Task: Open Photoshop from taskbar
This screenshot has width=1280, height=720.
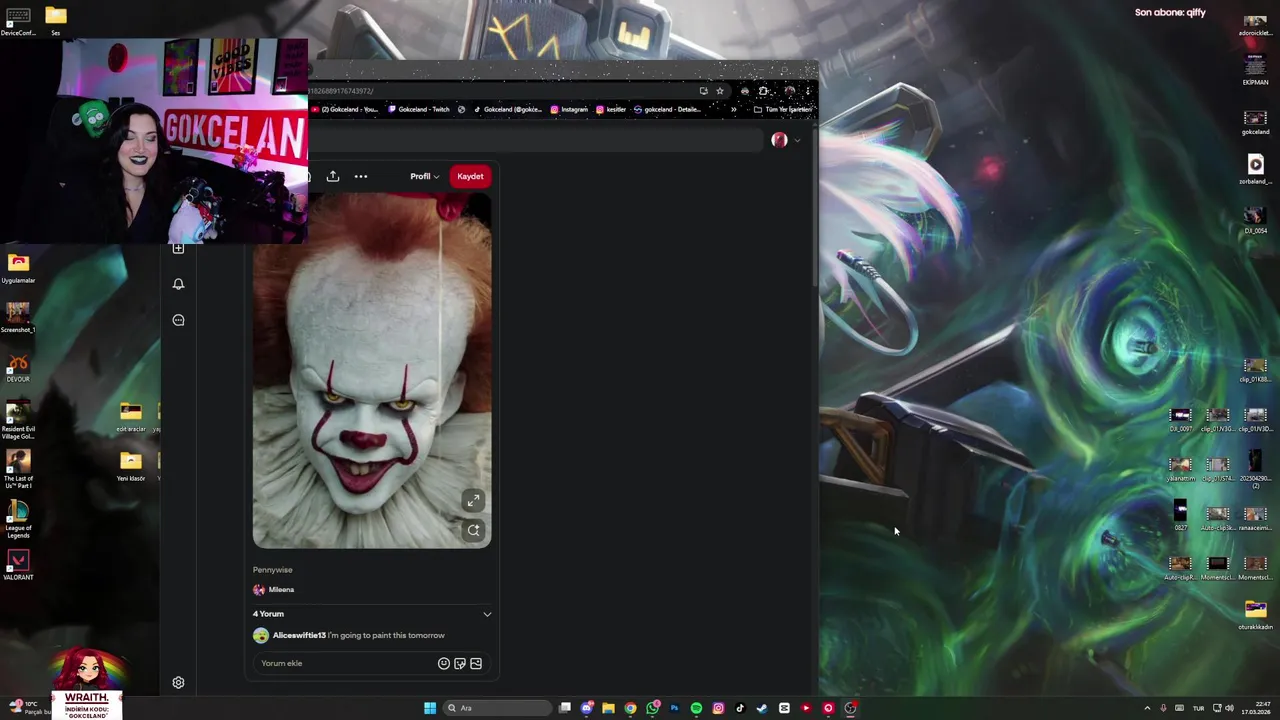Action: (674, 708)
